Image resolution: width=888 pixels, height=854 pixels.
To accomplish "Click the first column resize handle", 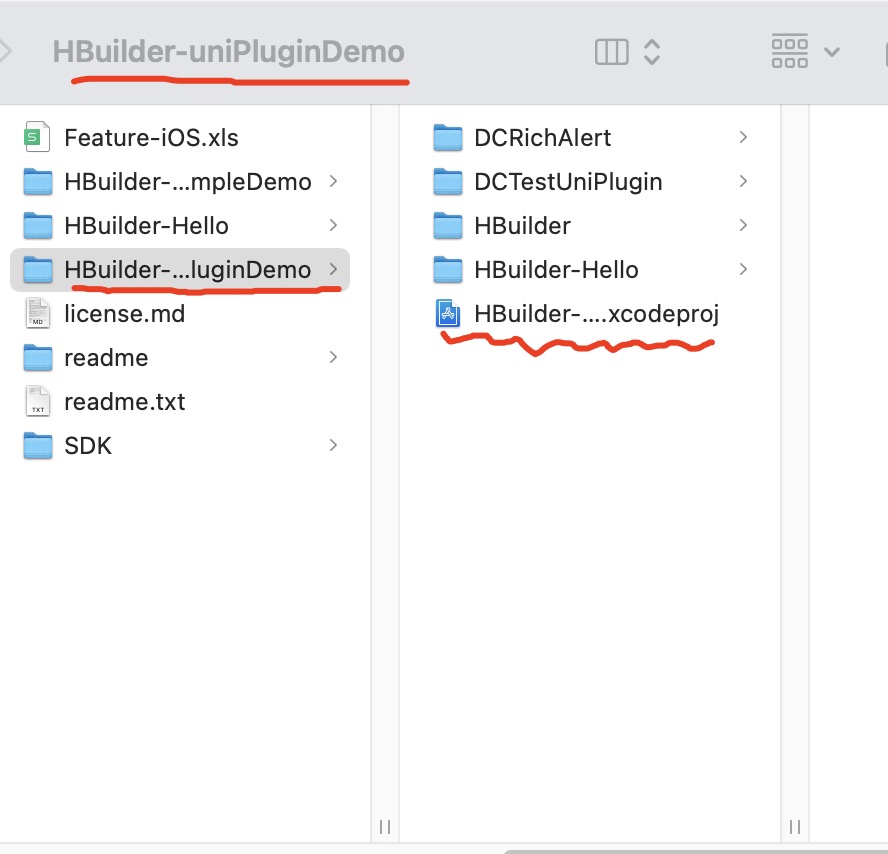I will point(385,827).
